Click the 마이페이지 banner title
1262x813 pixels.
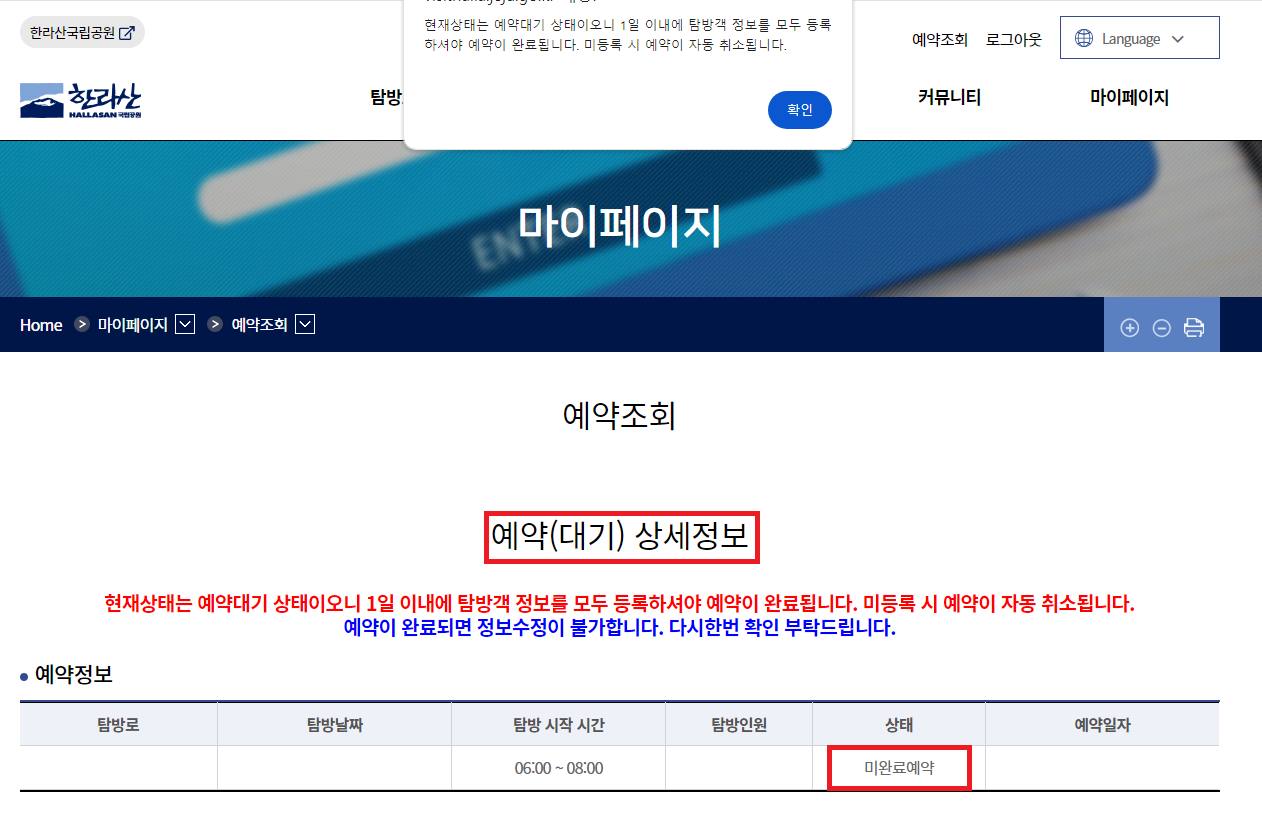[620, 225]
